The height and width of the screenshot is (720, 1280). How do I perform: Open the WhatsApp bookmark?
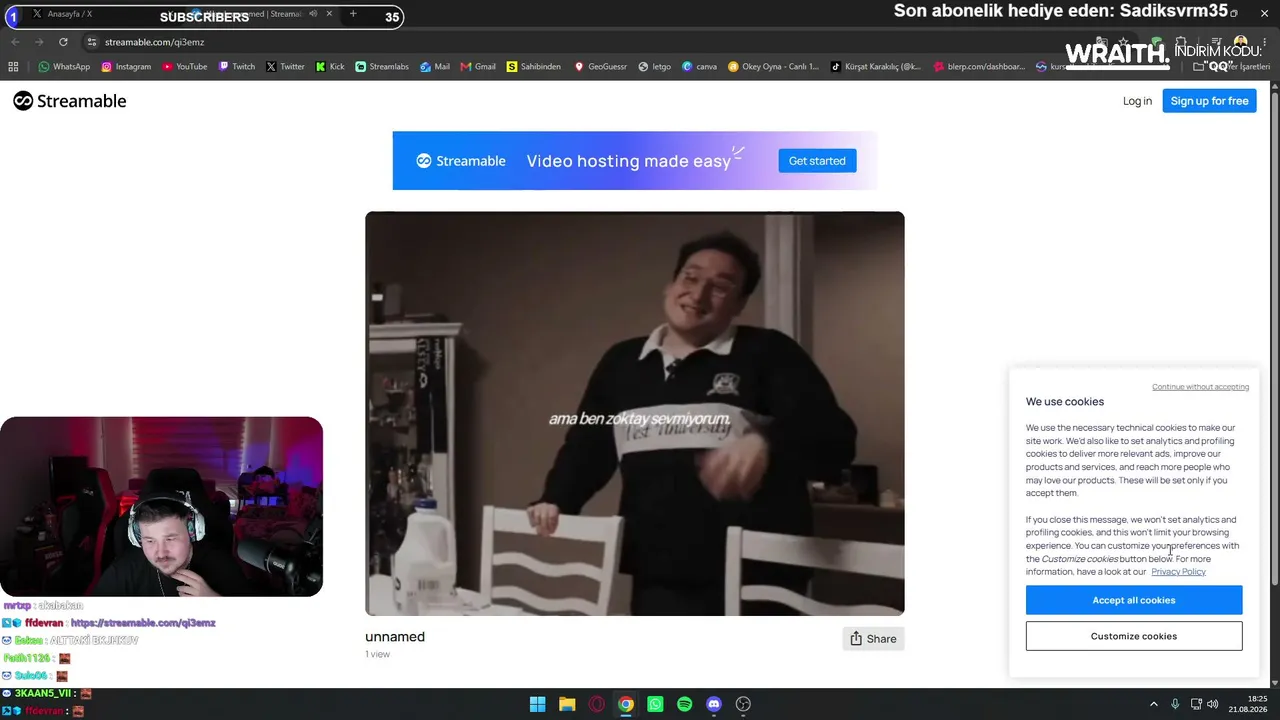[x=64, y=67]
